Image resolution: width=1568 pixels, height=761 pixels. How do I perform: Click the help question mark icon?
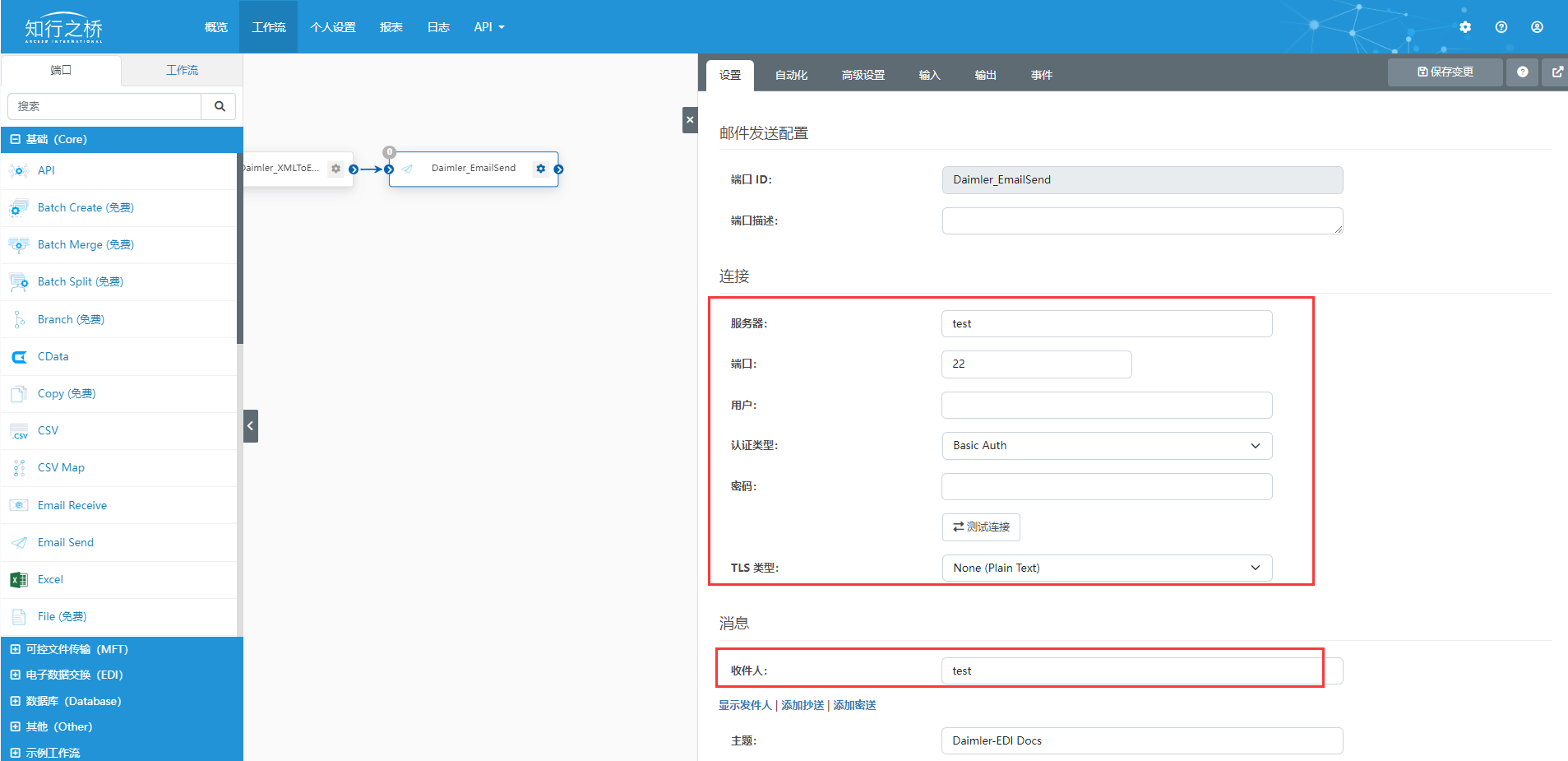[x=1501, y=26]
